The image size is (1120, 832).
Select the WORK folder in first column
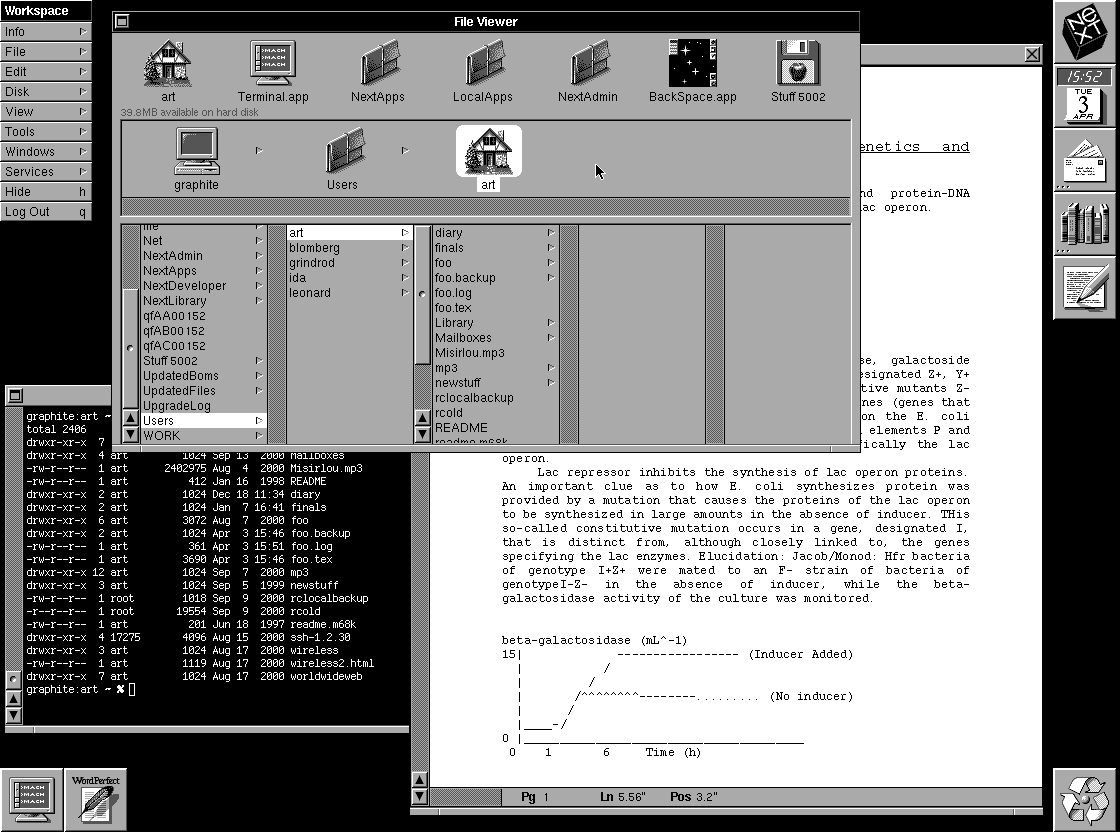tap(204, 436)
